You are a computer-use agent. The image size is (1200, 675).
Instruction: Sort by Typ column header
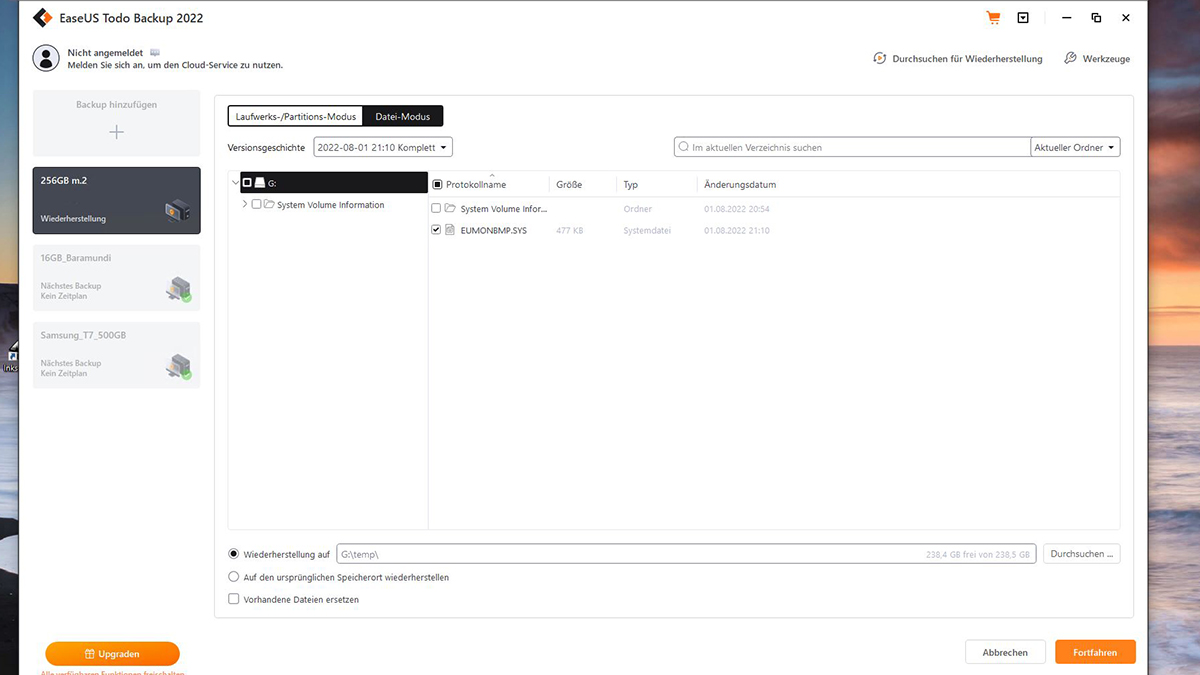pyautogui.click(x=630, y=185)
